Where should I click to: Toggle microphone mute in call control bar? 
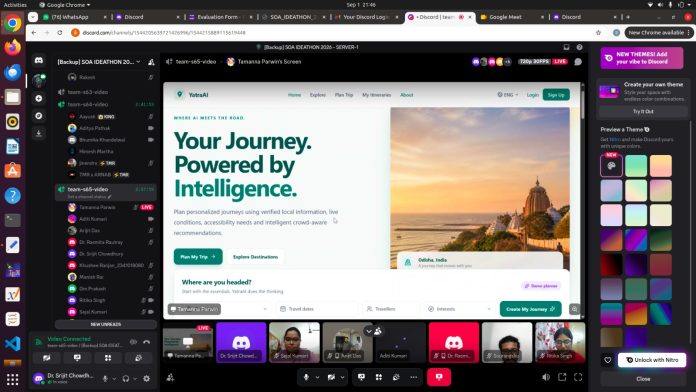pyautogui.click(x=306, y=377)
